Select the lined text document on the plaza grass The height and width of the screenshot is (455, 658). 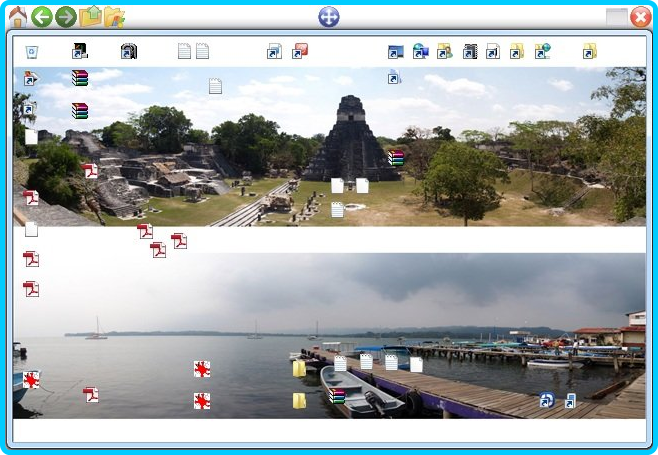pos(337,210)
